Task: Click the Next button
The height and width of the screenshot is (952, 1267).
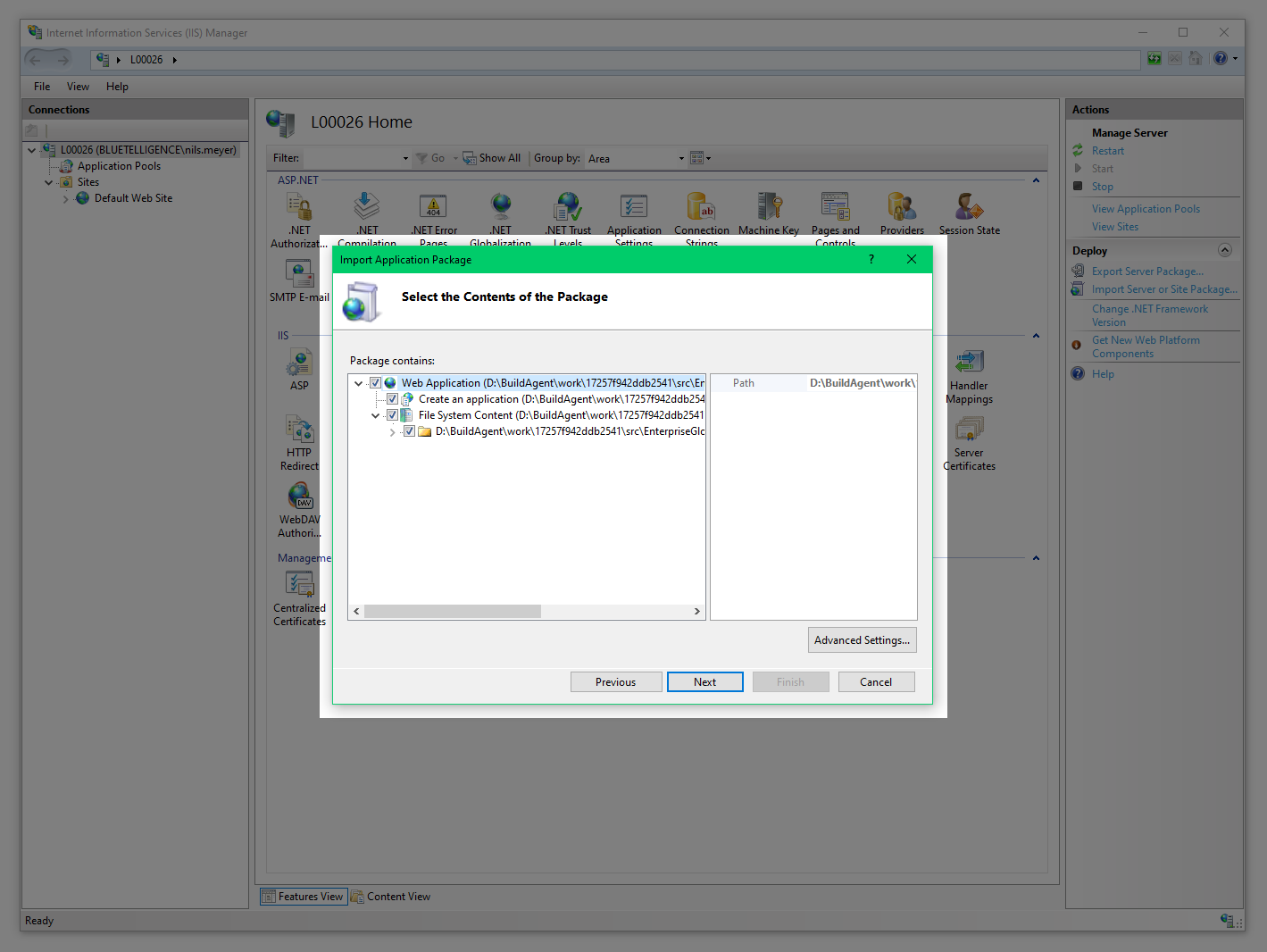Action: click(x=704, y=682)
